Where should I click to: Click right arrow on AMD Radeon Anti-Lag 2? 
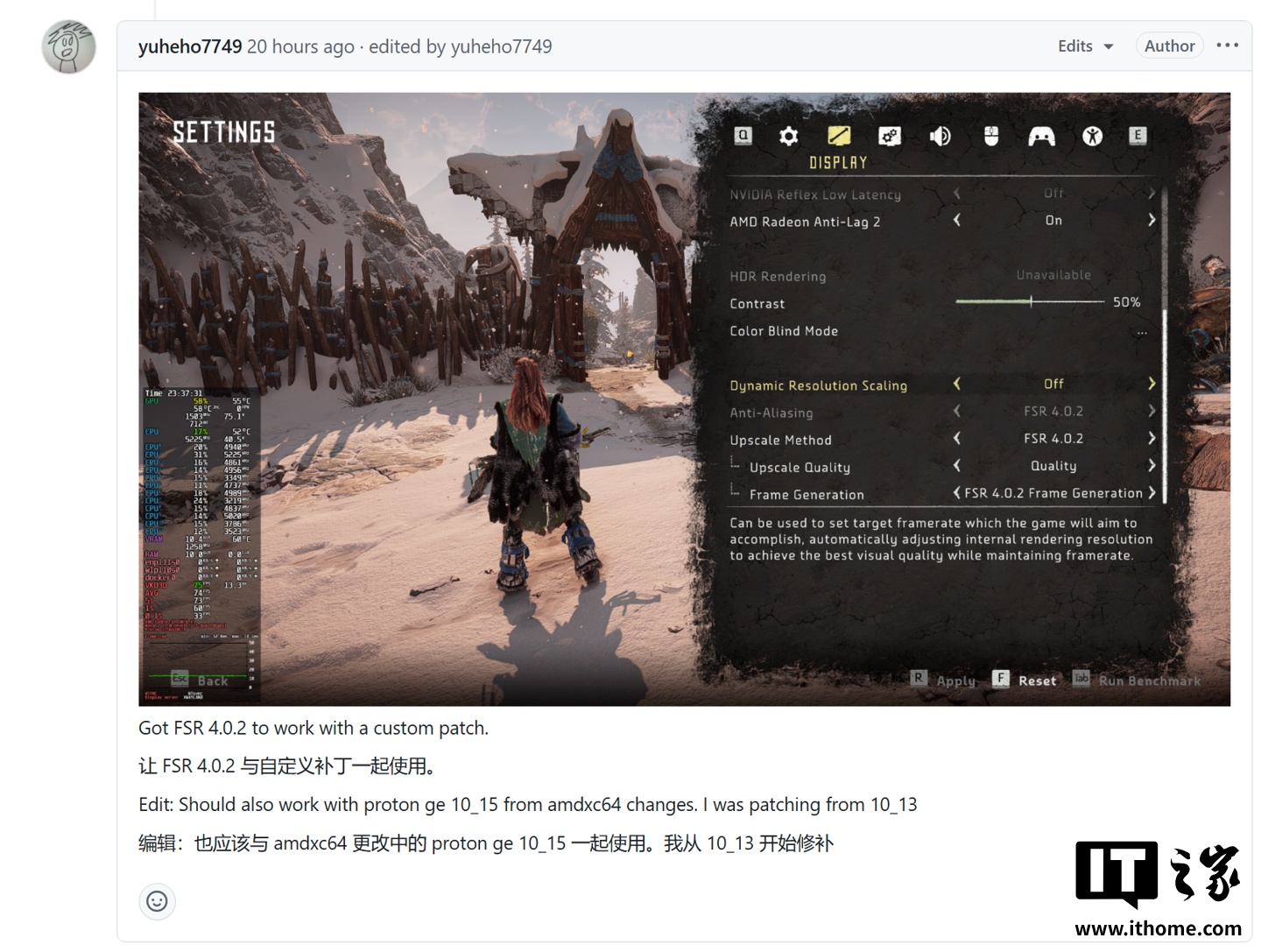point(1152,221)
